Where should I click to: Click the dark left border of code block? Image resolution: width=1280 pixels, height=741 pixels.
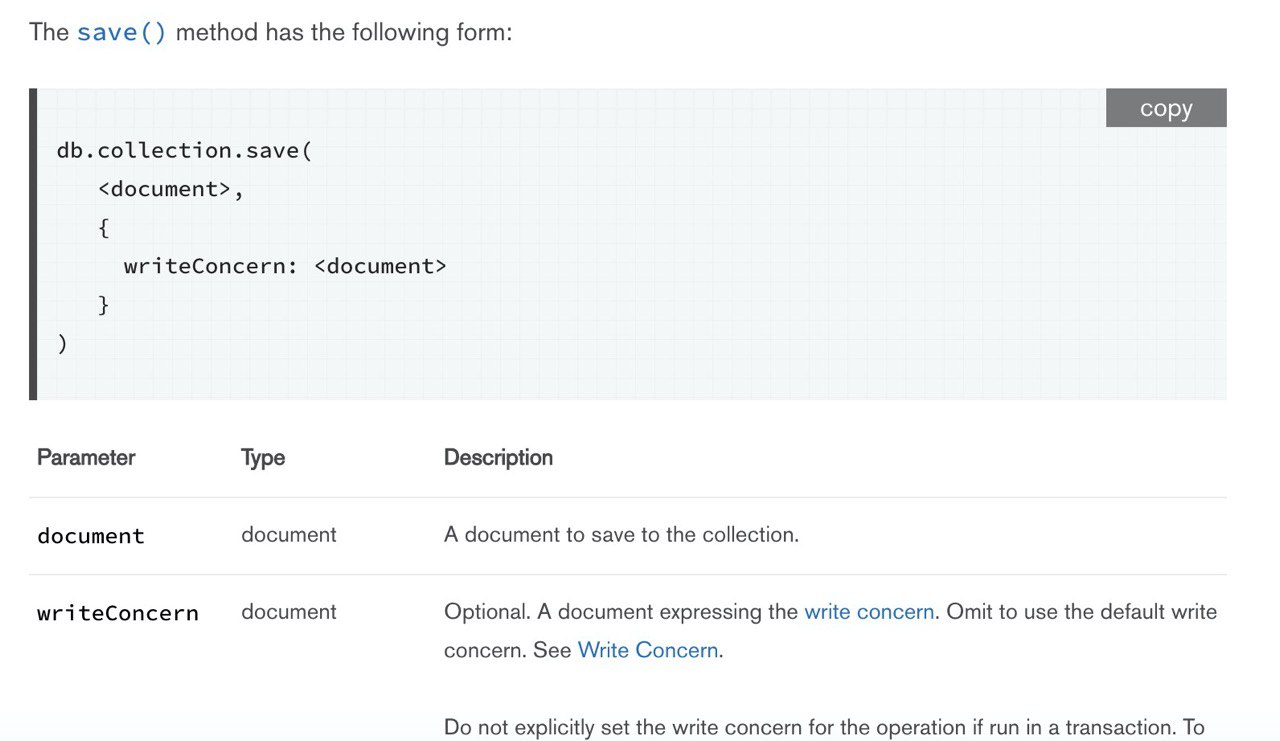click(33, 244)
